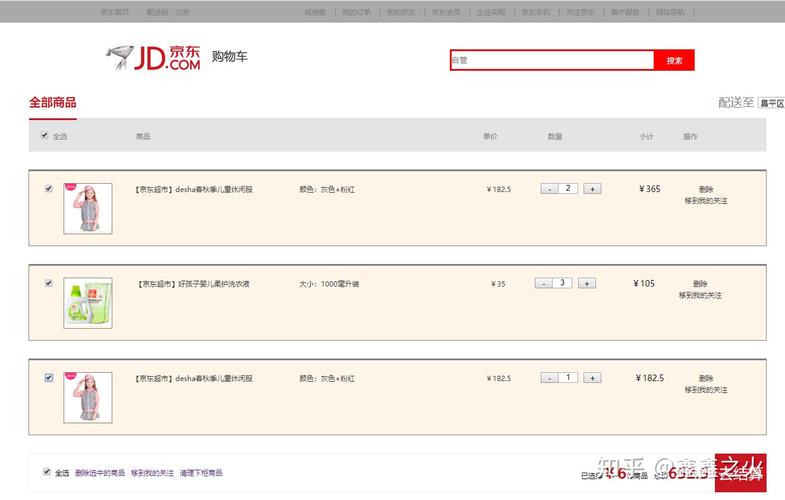Click inside the red-bordered search input field
Image resolution: width=785 pixels, height=500 pixels.
pos(552,60)
